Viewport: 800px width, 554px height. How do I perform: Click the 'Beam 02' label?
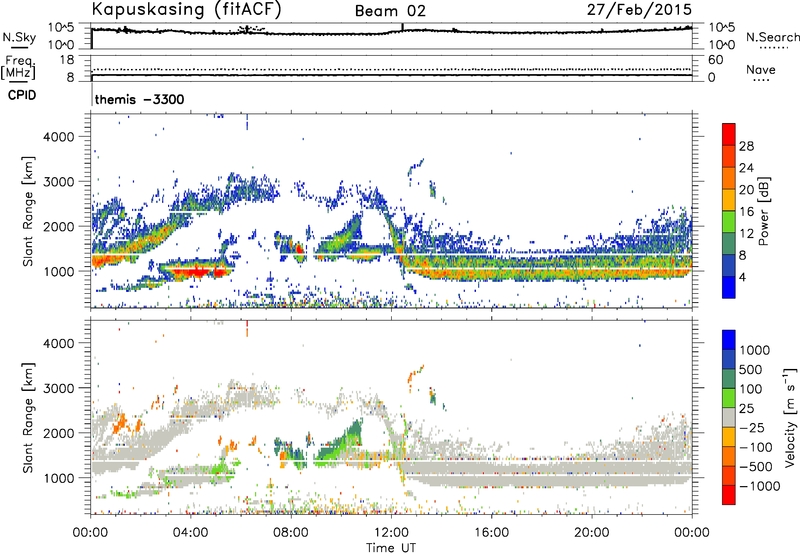coord(390,11)
